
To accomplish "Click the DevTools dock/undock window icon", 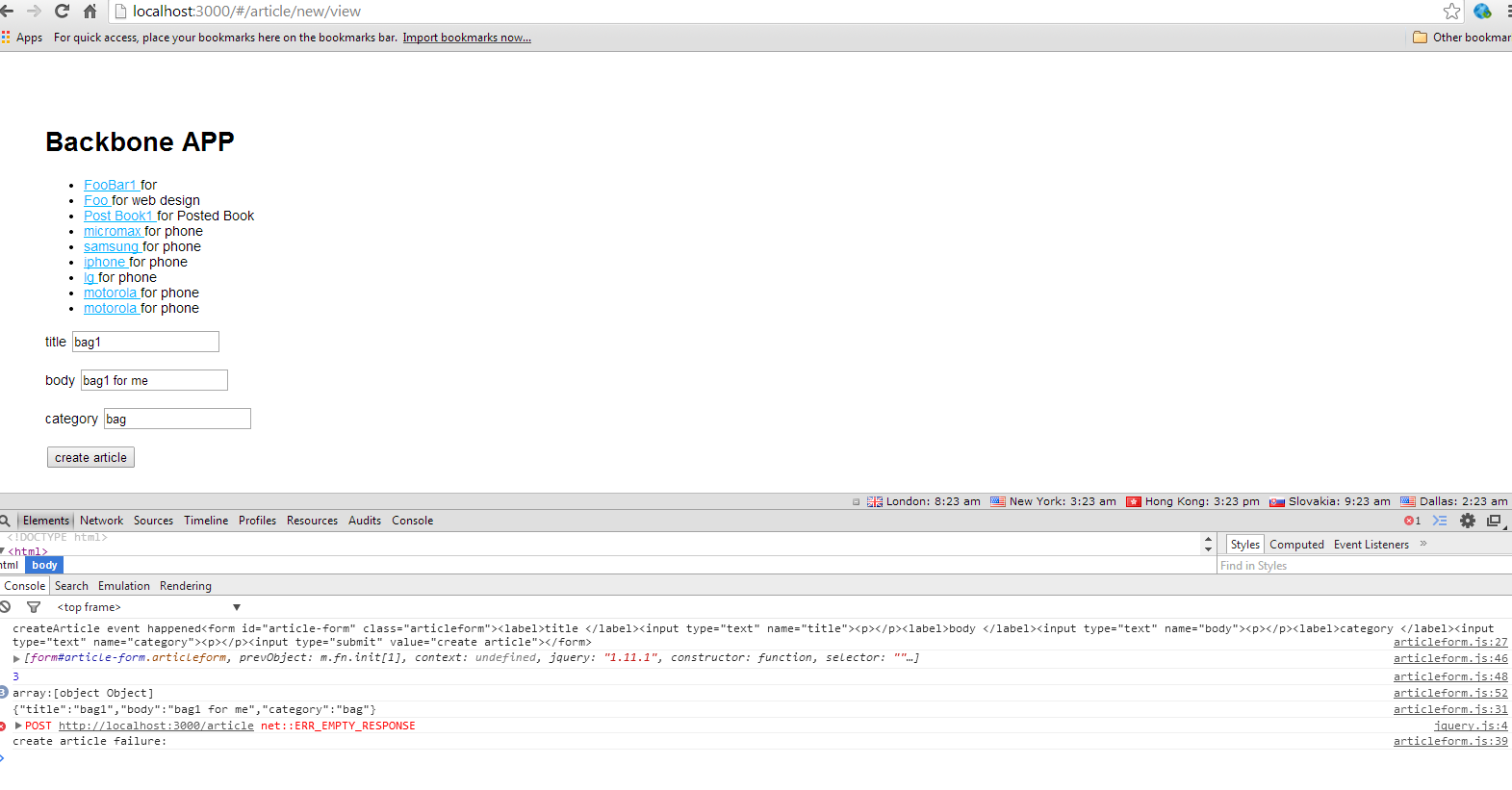I will pos(1495,521).
